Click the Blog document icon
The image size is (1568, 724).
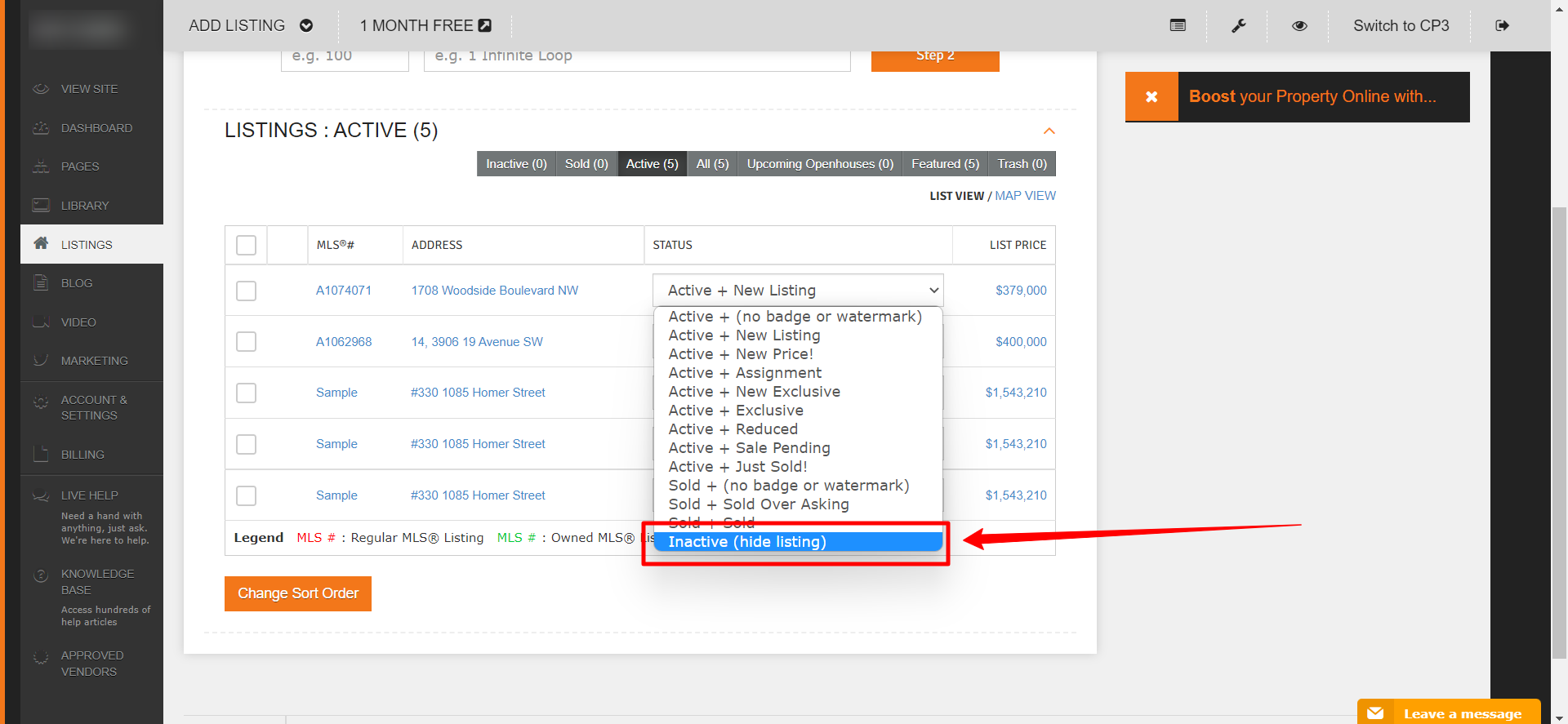pyautogui.click(x=41, y=283)
